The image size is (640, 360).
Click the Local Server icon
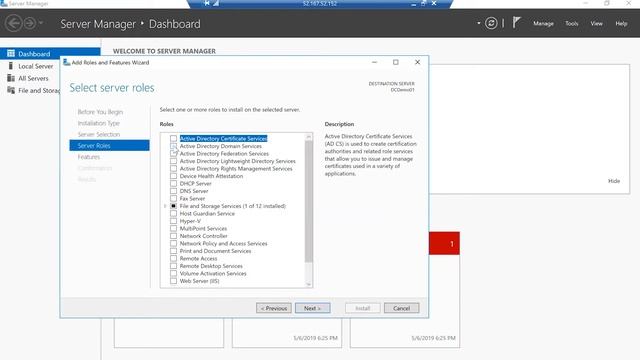click(11, 66)
